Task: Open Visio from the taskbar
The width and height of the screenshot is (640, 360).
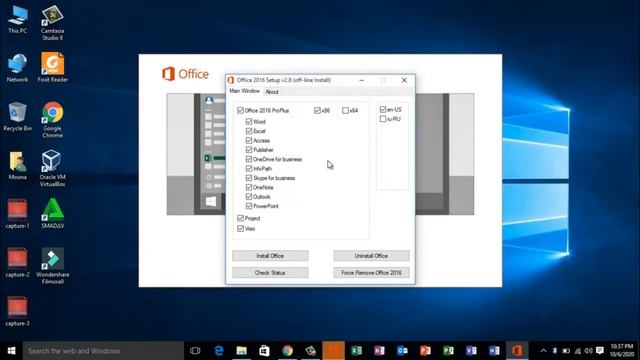Action: pyautogui.click(x=471, y=351)
